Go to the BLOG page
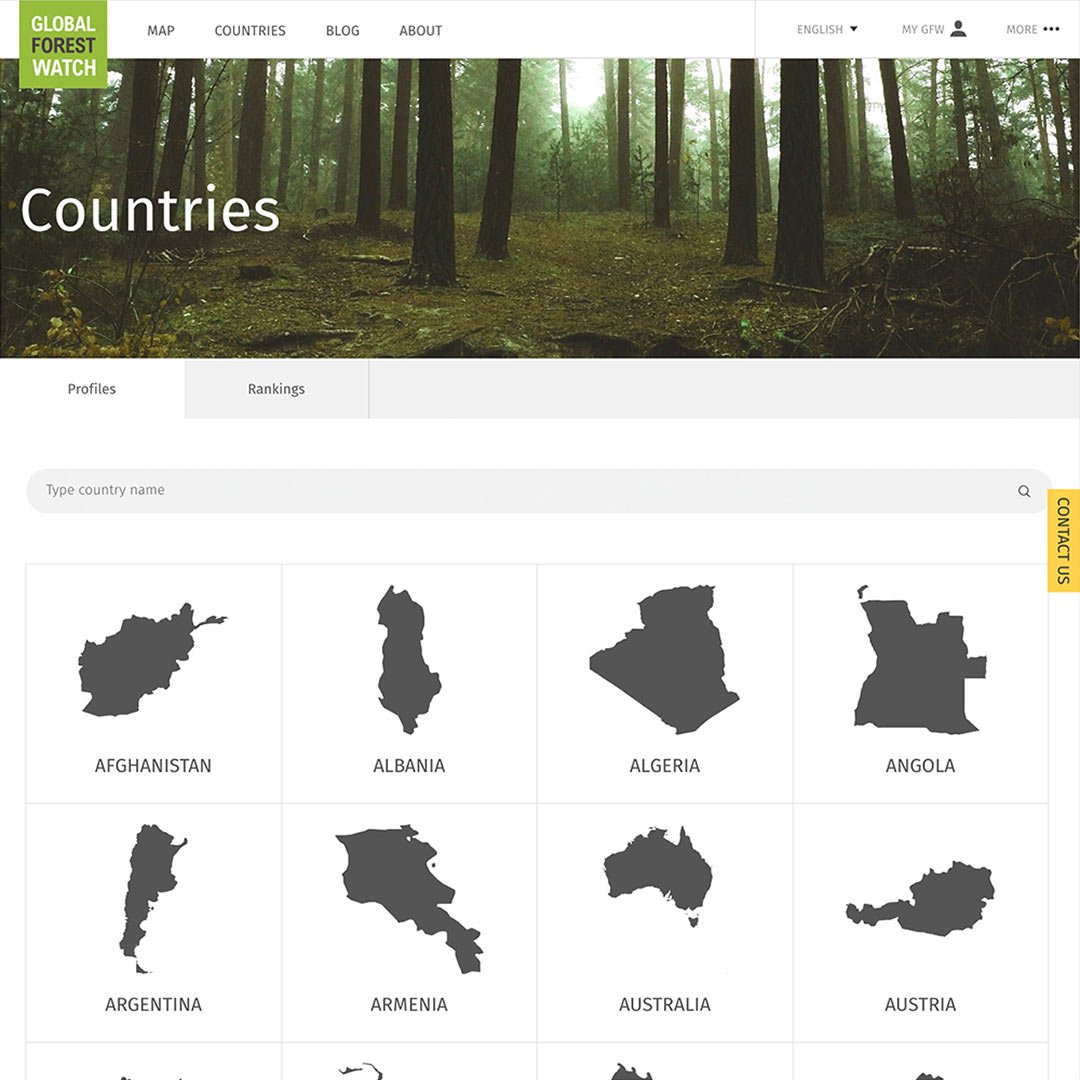This screenshot has width=1080, height=1080. 342,30
